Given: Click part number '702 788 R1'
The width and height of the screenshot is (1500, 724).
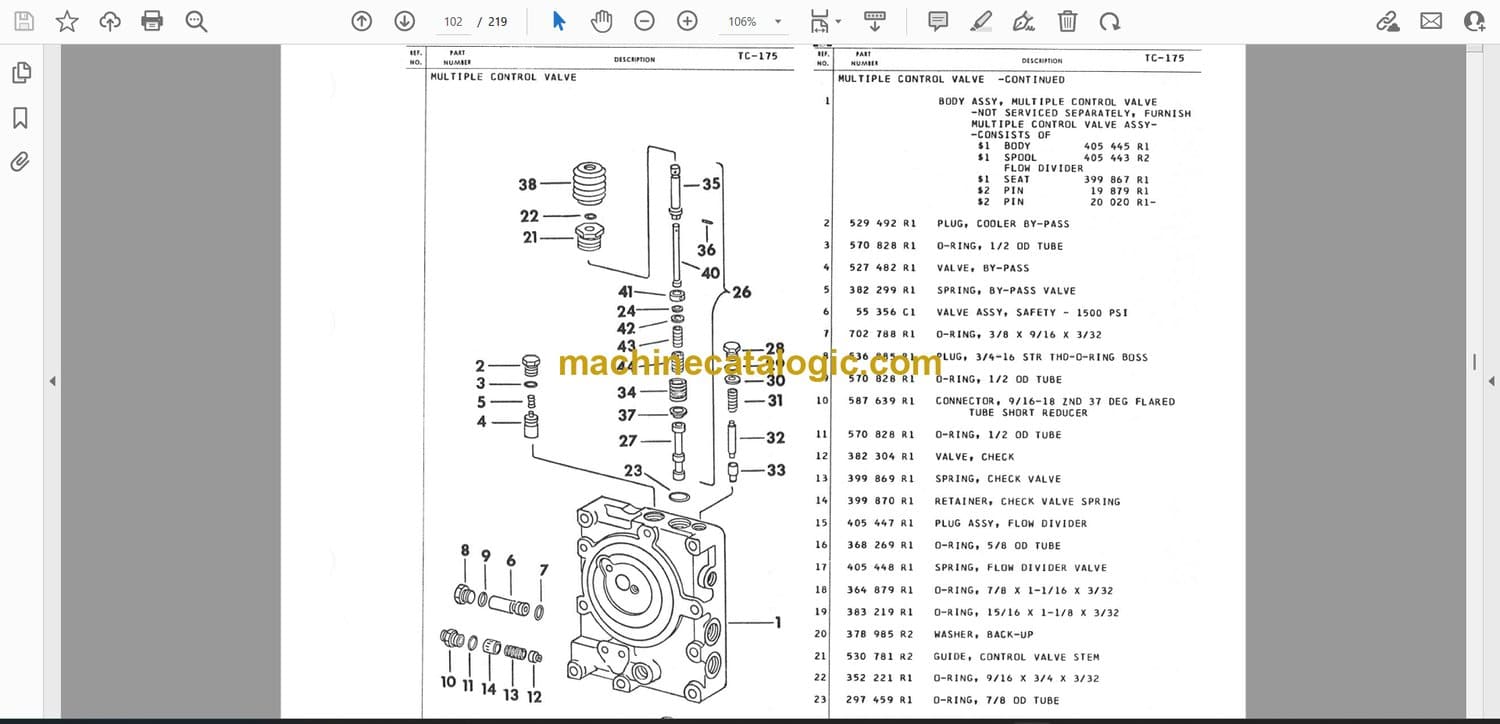Looking at the screenshot, I should pos(882,335).
